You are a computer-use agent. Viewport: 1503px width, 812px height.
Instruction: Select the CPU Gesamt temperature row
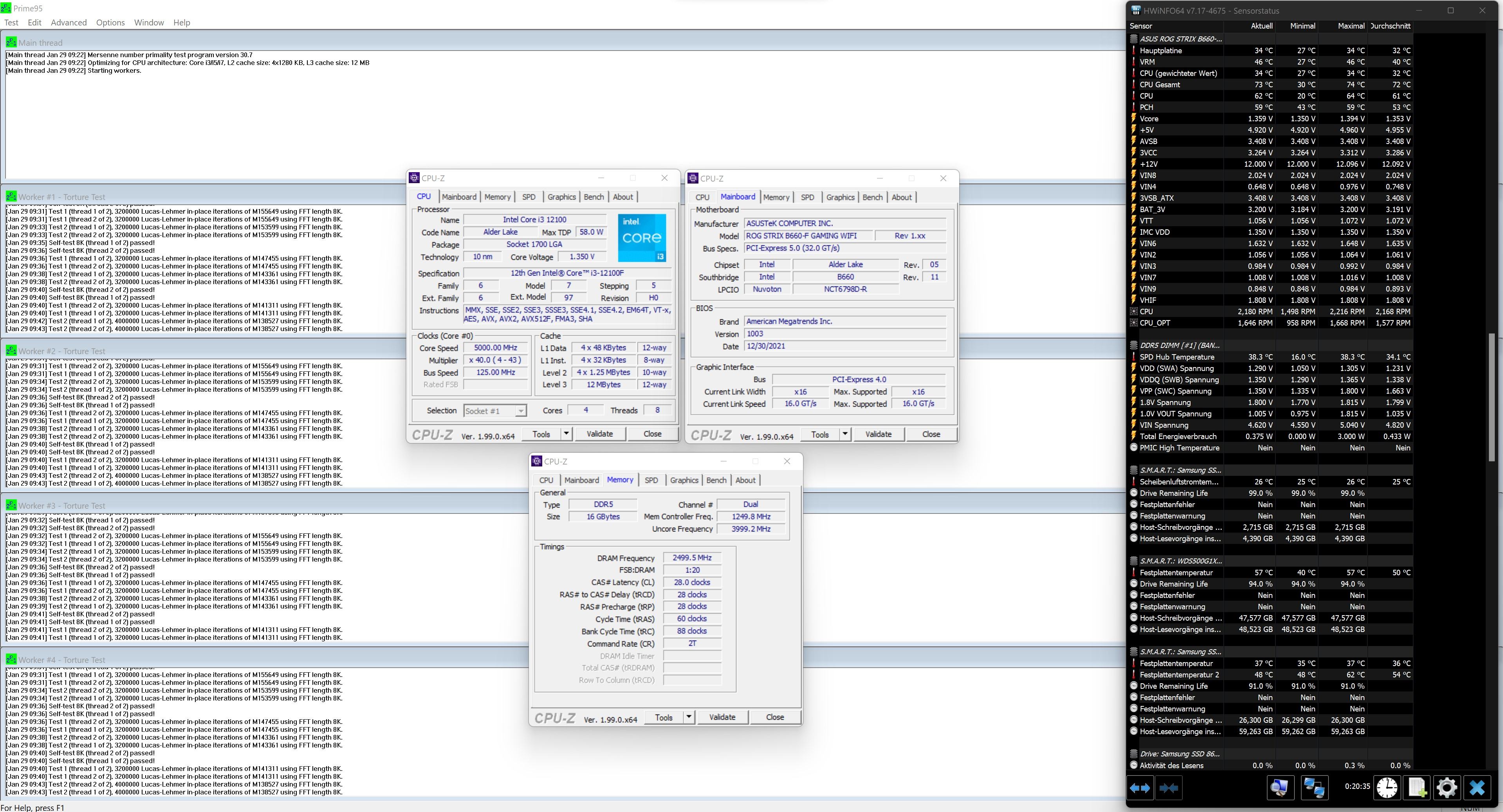1271,85
